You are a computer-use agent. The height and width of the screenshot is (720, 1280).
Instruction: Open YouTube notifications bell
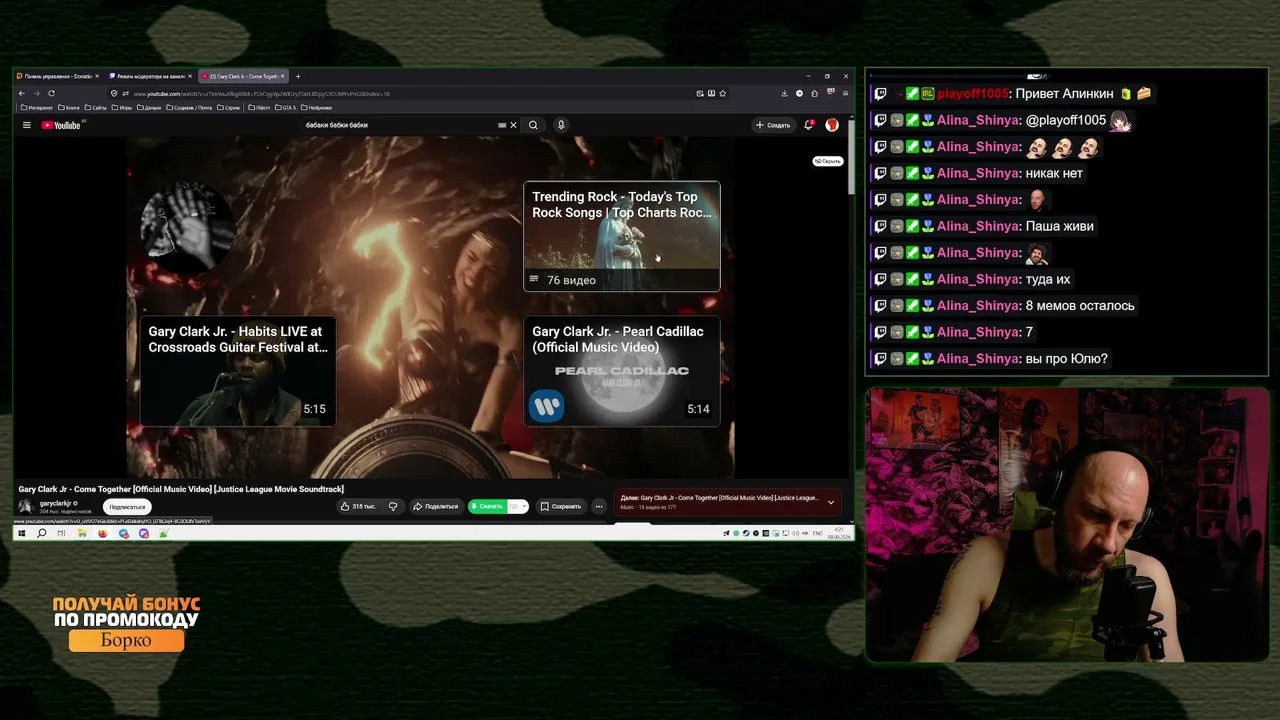point(809,125)
